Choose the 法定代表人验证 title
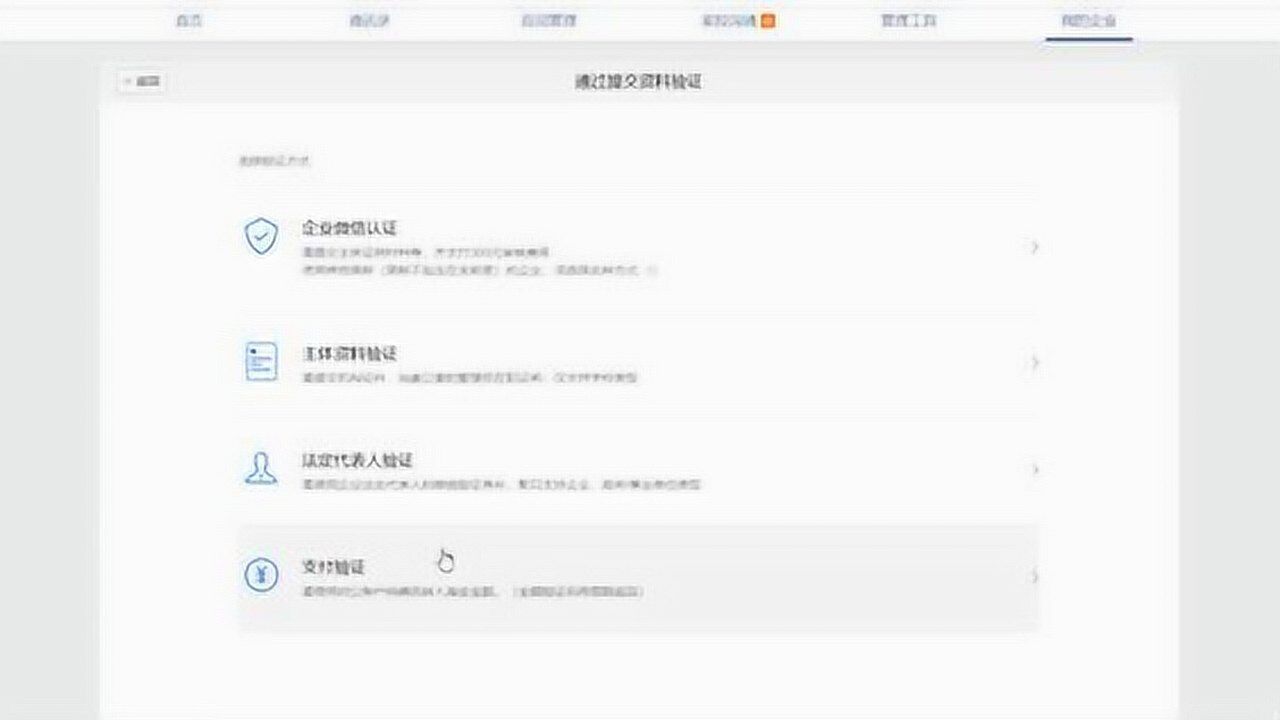 (x=357, y=461)
